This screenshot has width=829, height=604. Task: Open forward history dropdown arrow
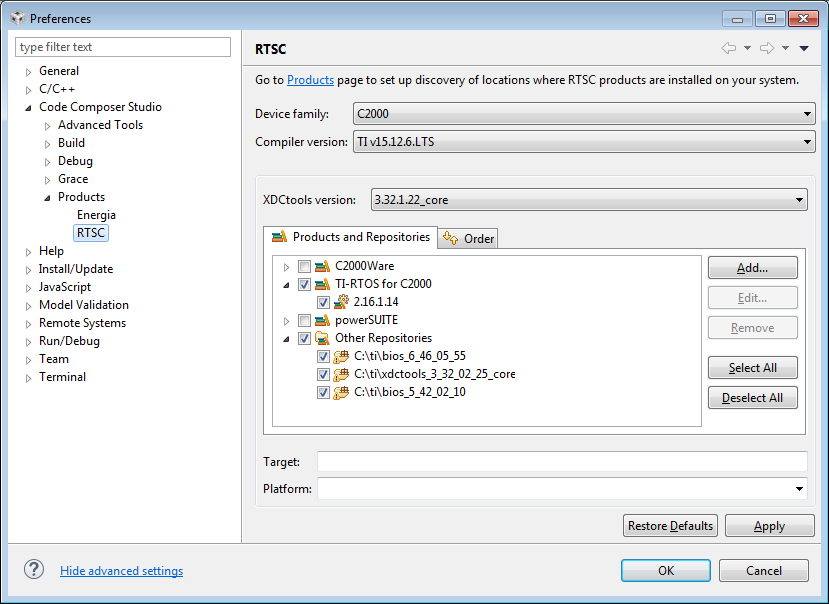pyautogui.click(x=786, y=48)
